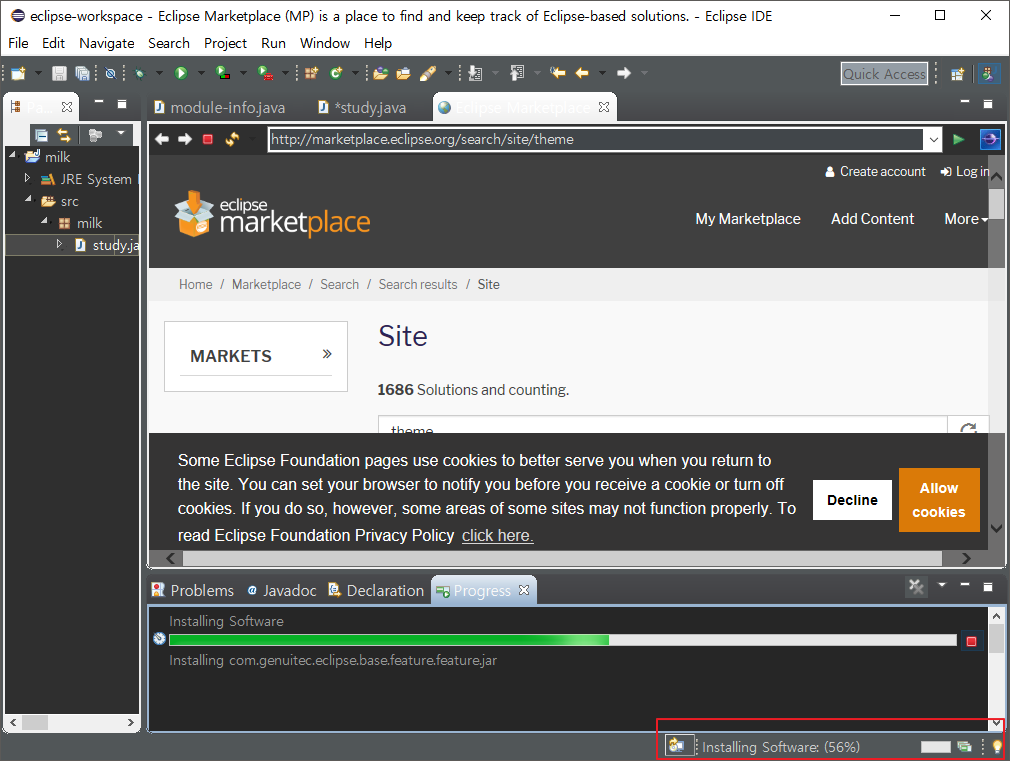Viewport: 1010px width, 761px height.
Task: Click the browser Forward arrow
Action: 185,139
